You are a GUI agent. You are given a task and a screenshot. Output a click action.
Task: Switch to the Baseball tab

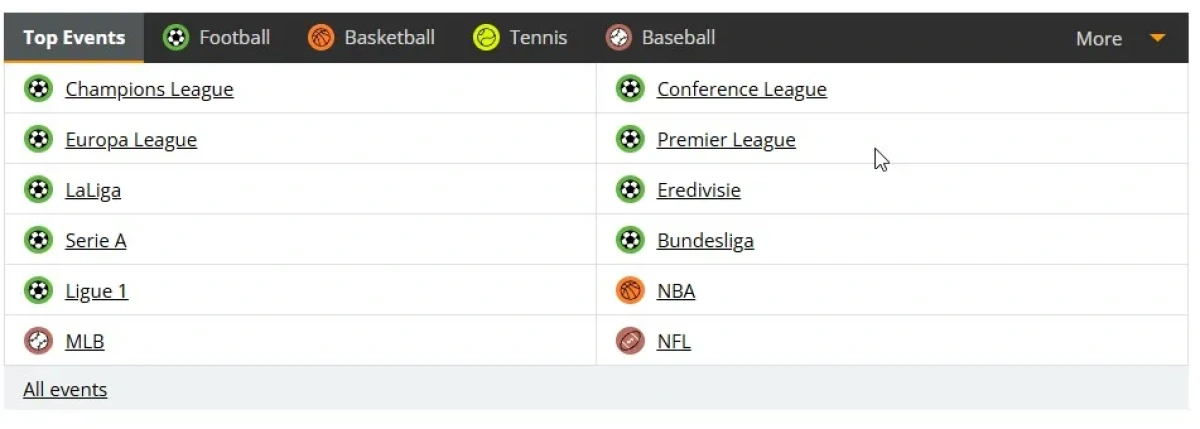click(660, 38)
